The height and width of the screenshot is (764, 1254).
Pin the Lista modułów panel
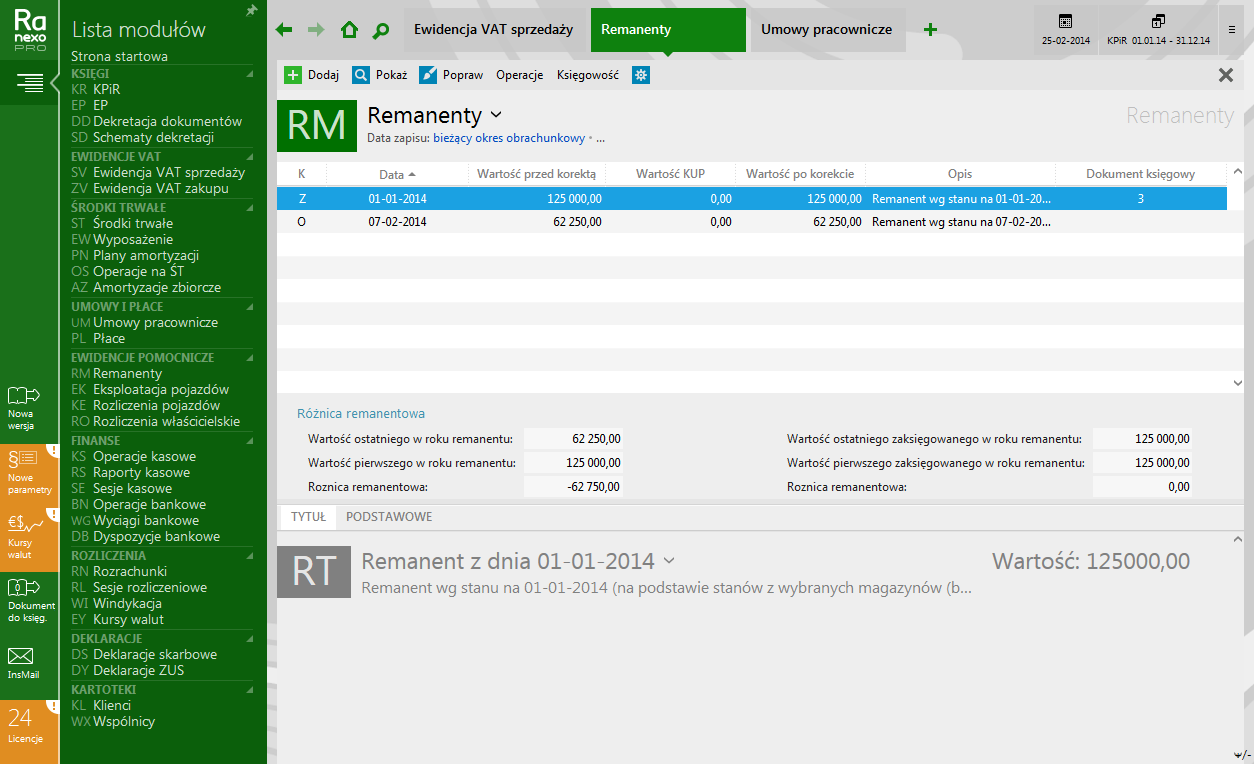tap(251, 10)
